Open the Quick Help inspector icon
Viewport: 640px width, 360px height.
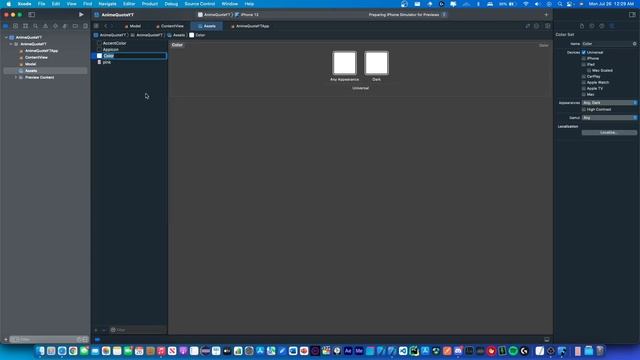coord(602,26)
